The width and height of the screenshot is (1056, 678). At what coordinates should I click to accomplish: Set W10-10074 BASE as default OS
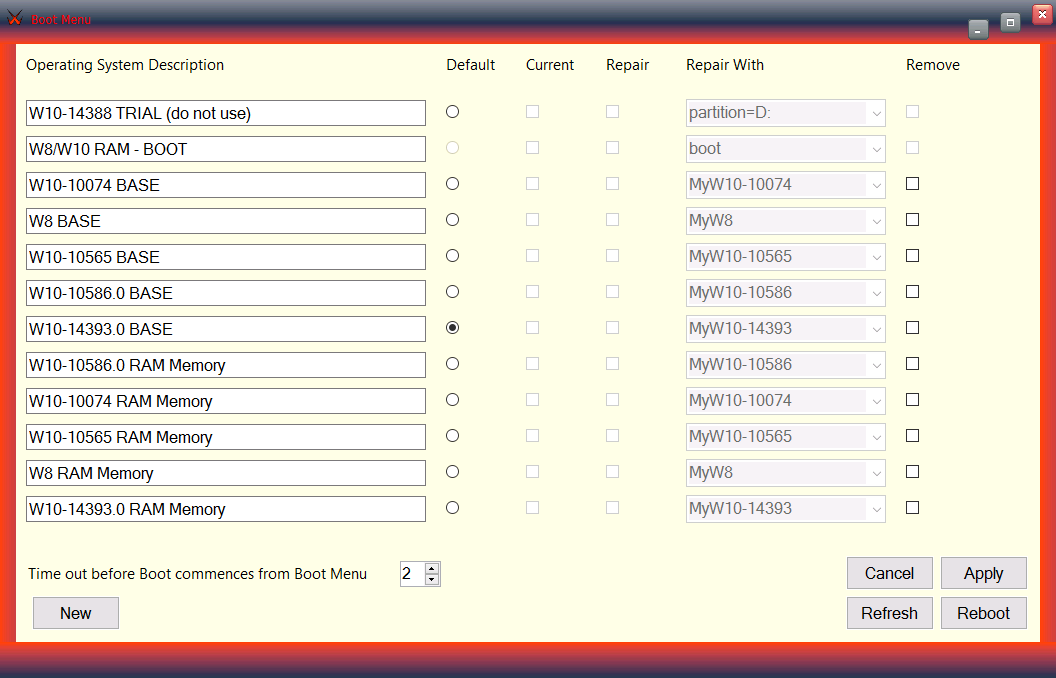point(453,184)
